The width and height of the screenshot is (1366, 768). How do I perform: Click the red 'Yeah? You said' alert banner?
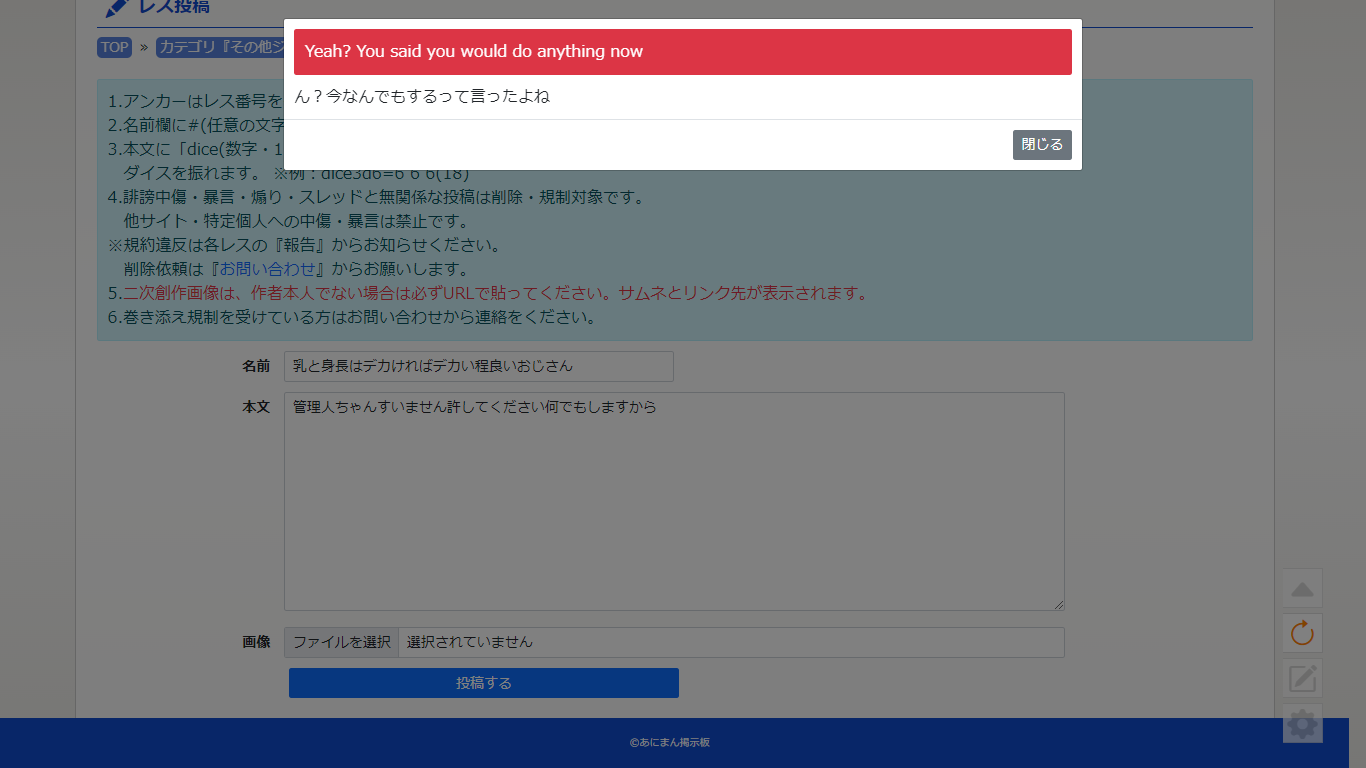682,52
